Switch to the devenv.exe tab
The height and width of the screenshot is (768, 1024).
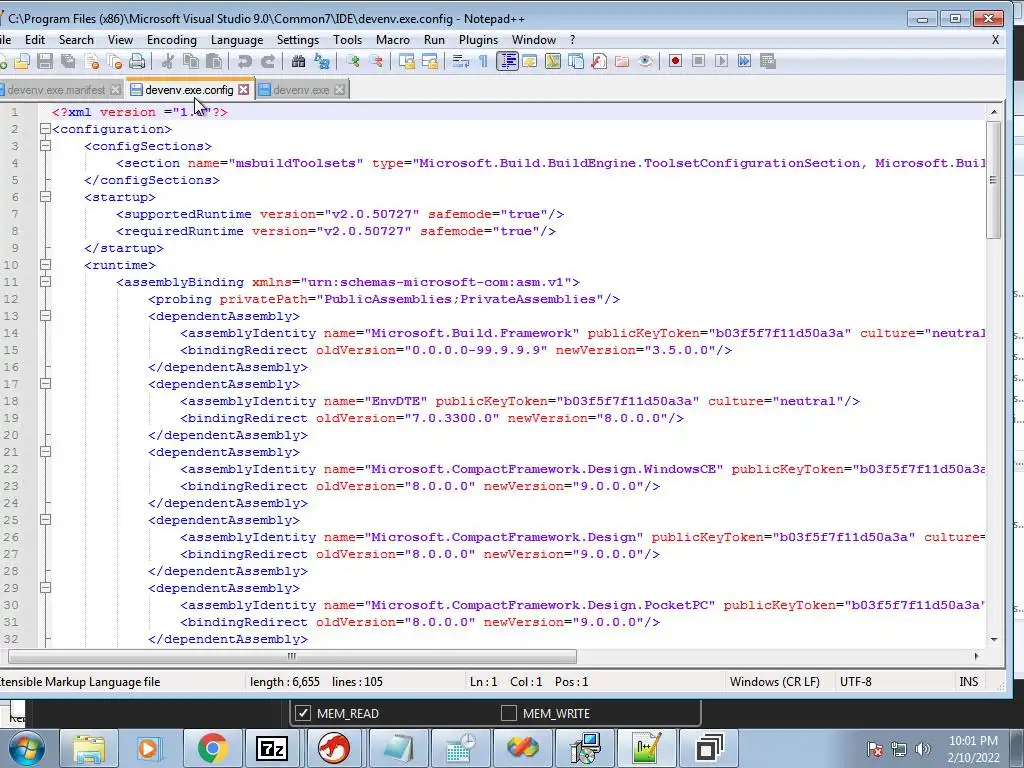(301, 89)
